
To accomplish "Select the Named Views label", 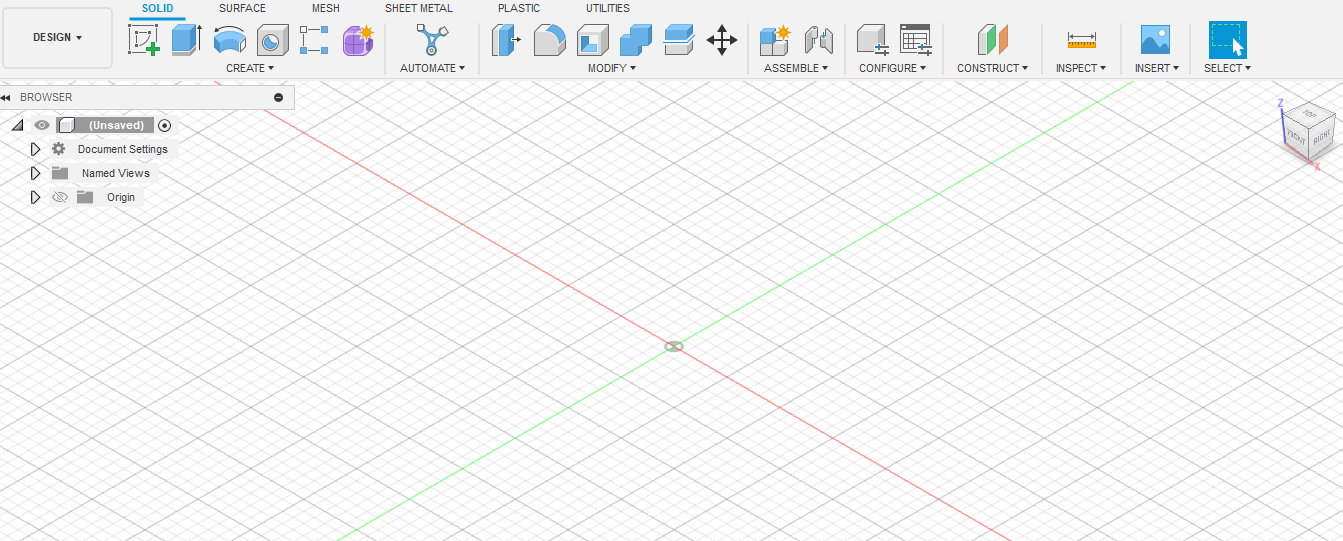I will point(116,173).
